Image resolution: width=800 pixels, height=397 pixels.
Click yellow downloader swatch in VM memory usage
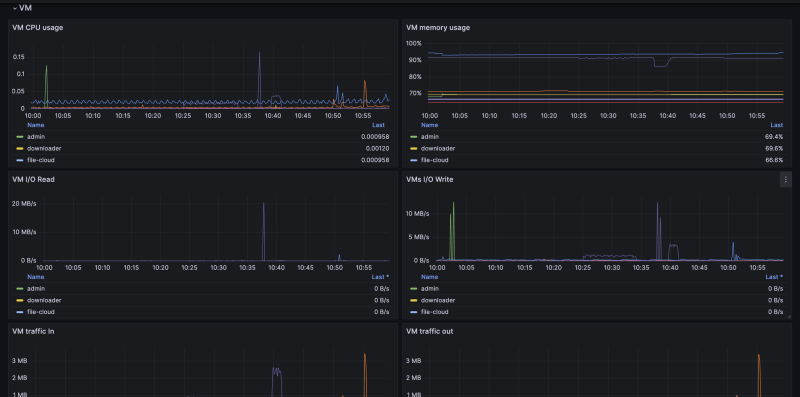pos(414,149)
